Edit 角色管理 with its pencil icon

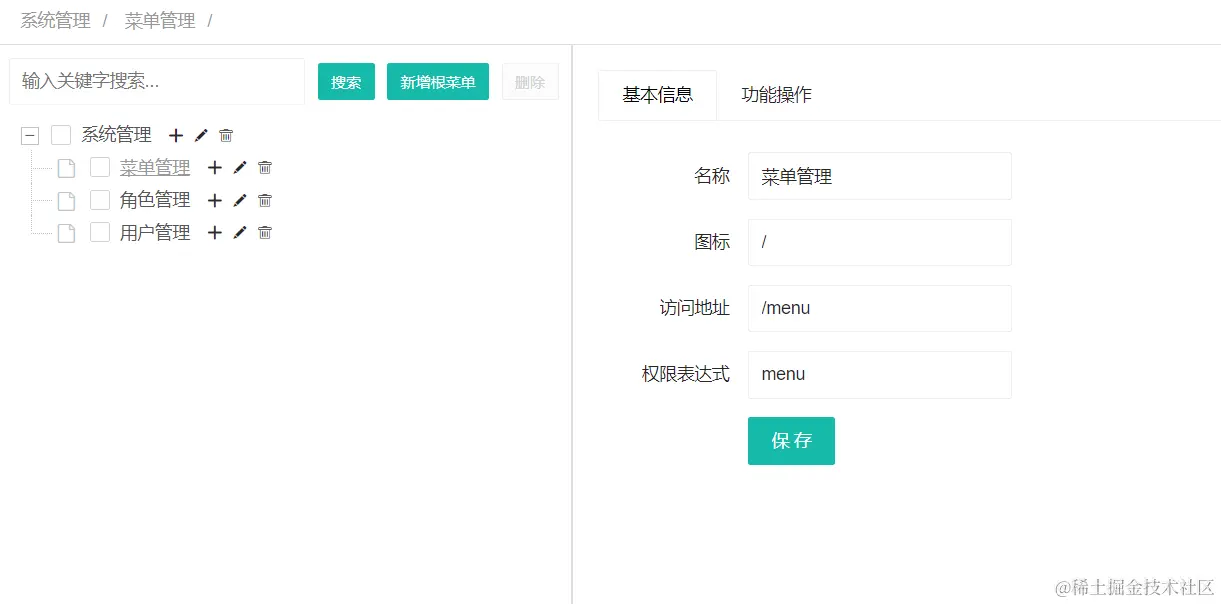click(239, 200)
